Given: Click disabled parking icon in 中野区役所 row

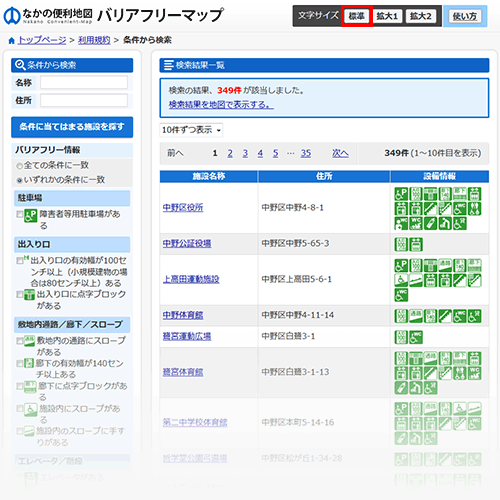Looking at the screenshot, I should click(x=401, y=194).
